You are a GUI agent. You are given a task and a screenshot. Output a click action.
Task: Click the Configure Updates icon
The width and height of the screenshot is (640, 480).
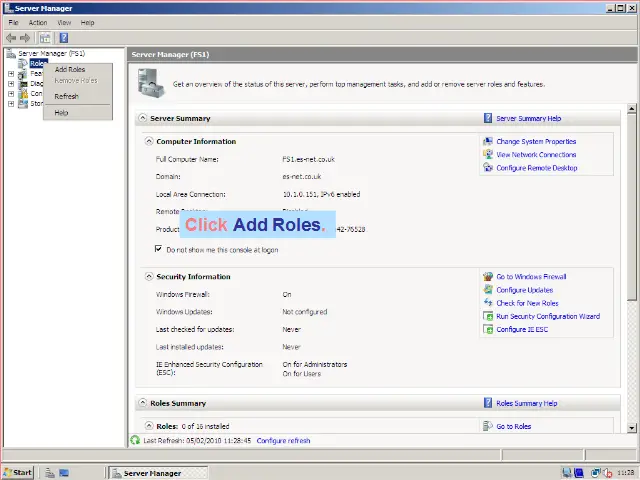[488, 290]
